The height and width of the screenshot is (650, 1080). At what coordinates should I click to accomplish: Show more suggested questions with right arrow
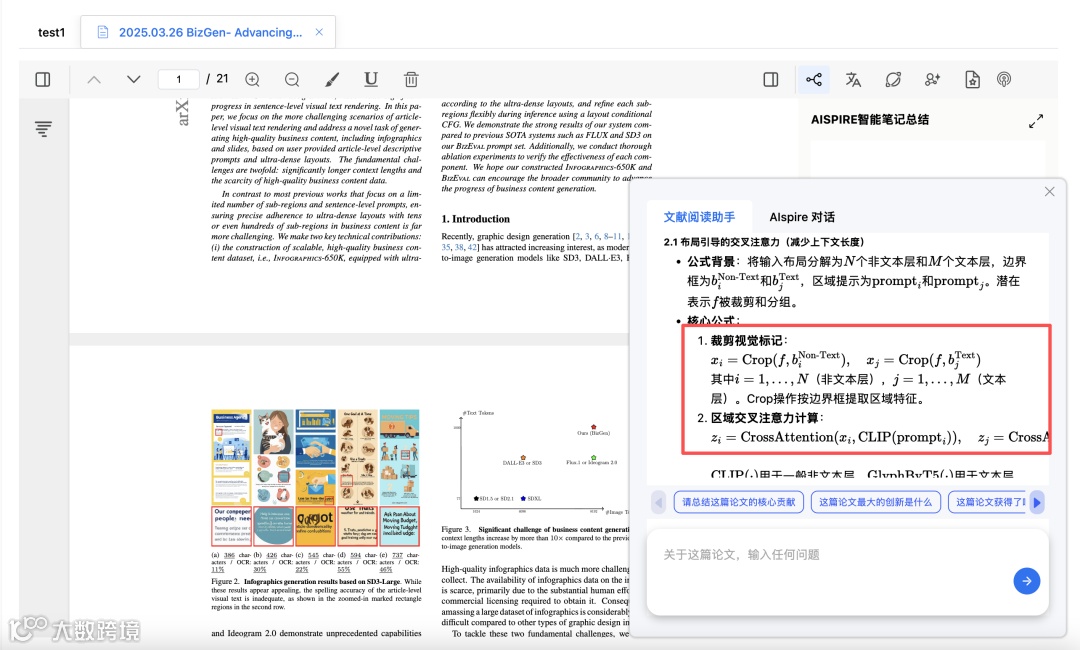(1037, 502)
